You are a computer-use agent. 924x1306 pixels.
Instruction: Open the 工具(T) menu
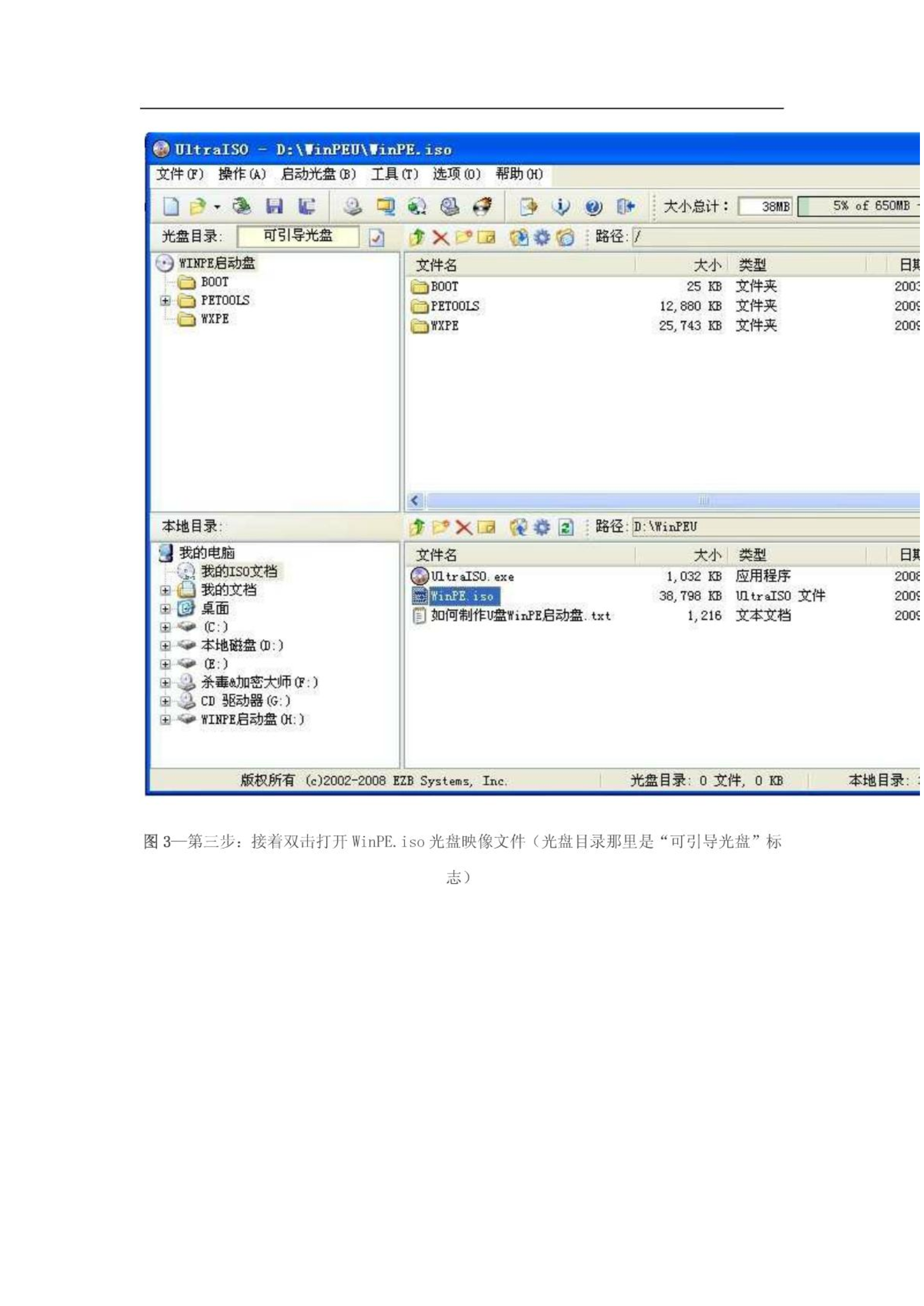pyautogui.click(x=396, y=175)
